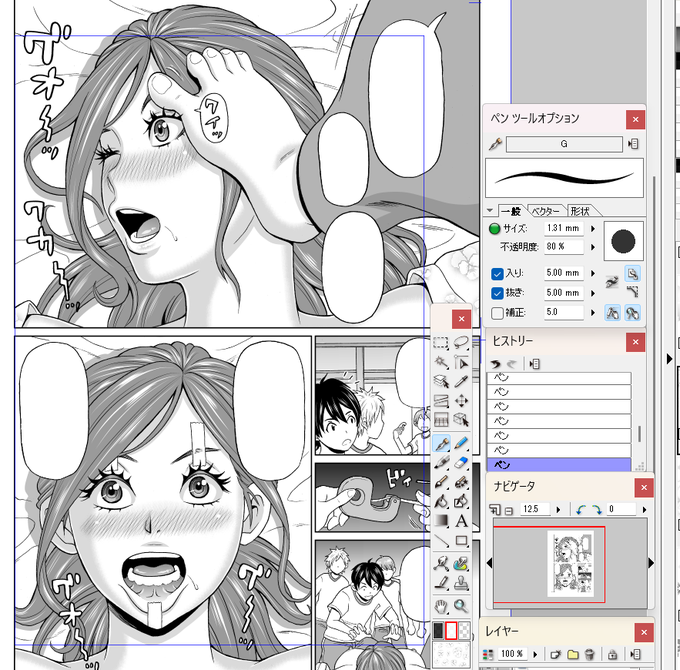Open the history panel menu
The height and width of the screenshot is (670, 680).
[x=535, y=364]
